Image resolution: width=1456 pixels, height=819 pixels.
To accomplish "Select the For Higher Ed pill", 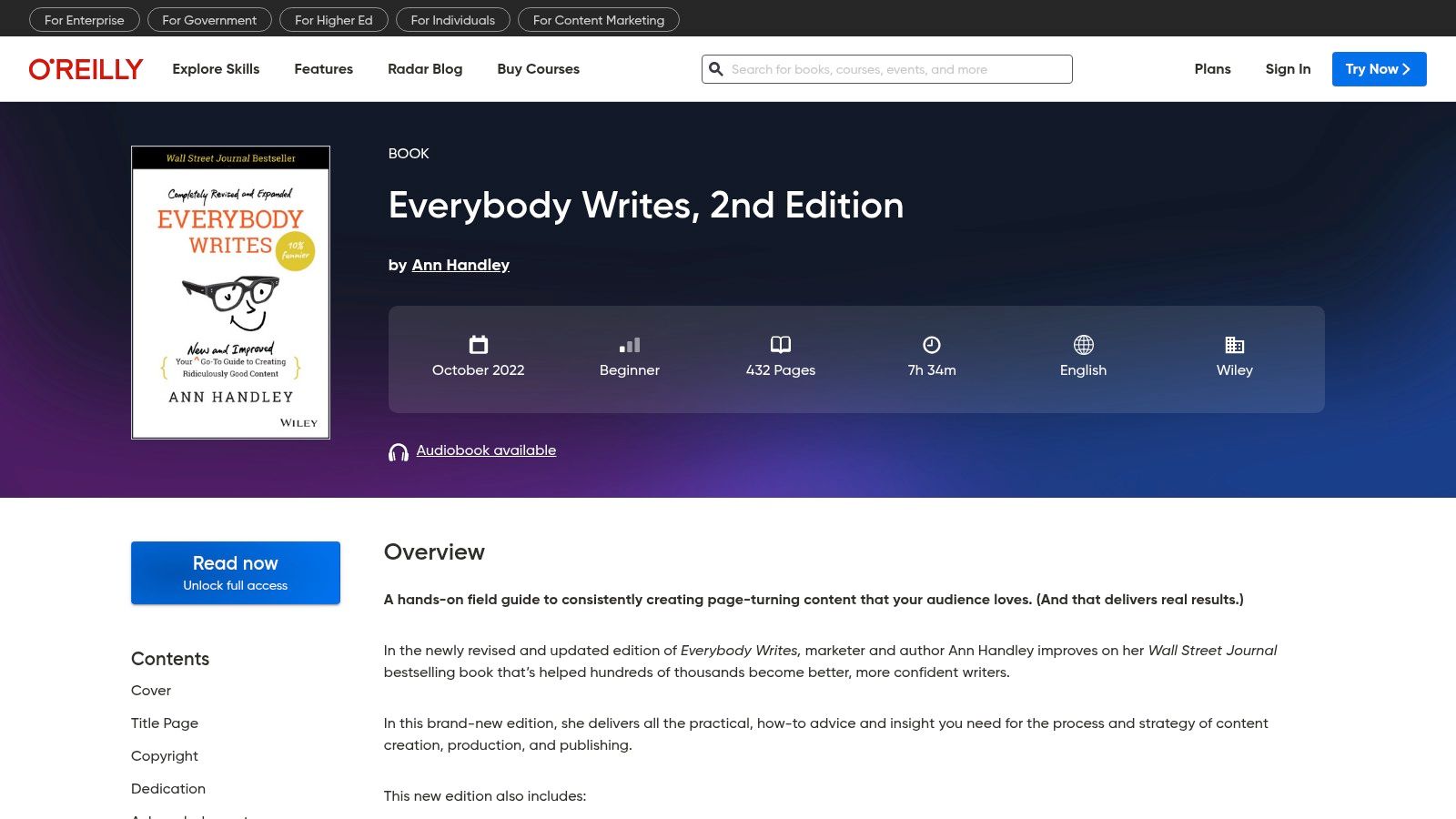I will (x=334, y=20).
